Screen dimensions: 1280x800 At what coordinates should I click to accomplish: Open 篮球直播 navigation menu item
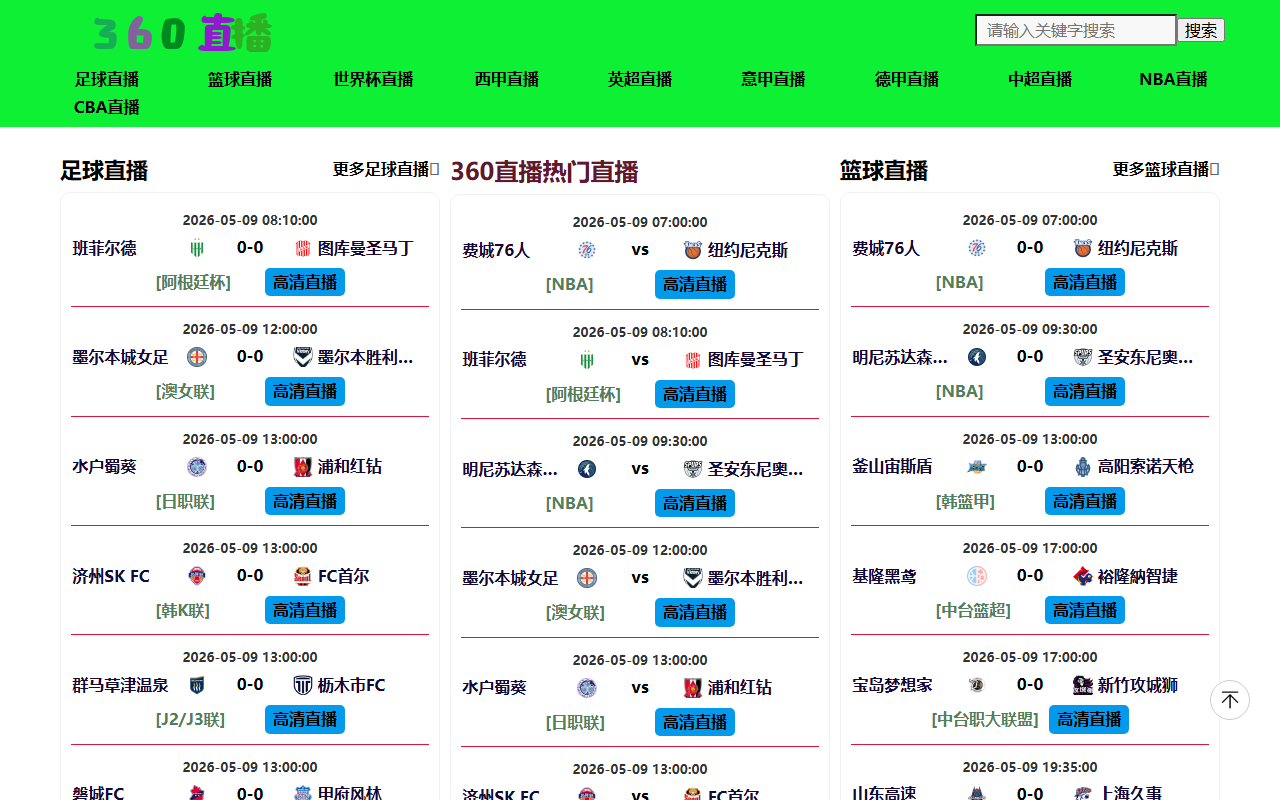pos(240,79)
